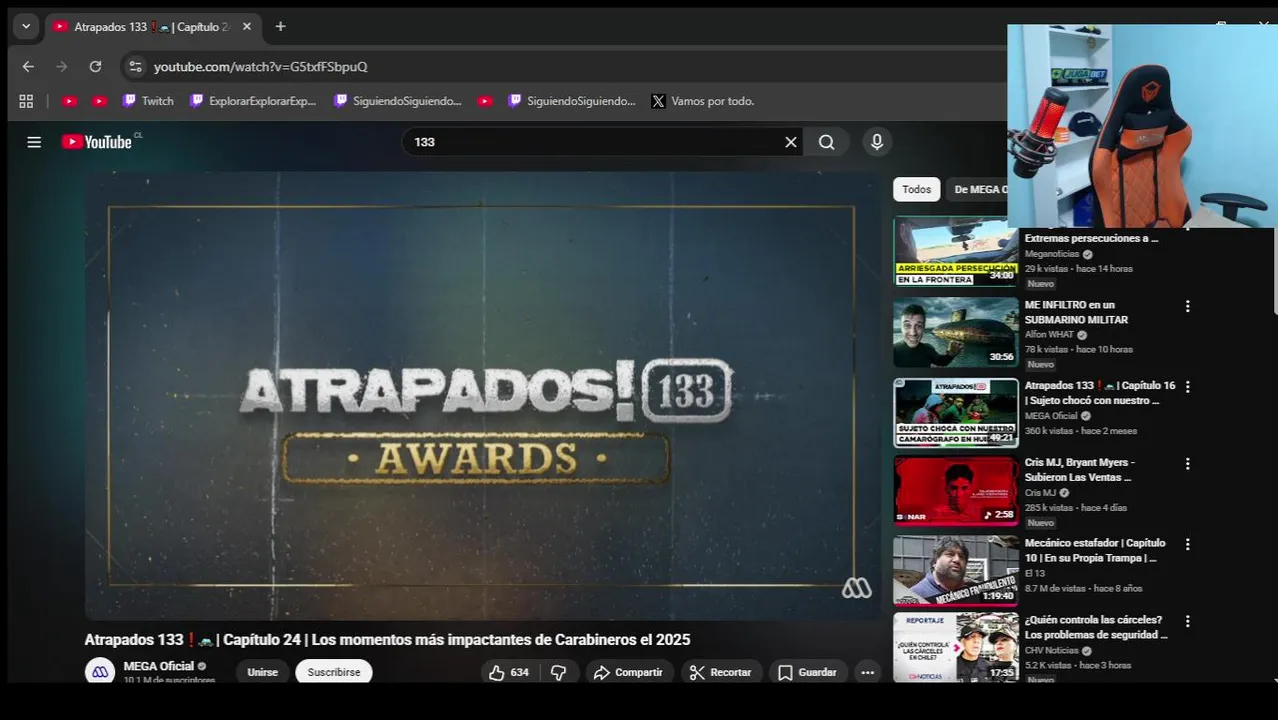
Task: Open the CHV Noticias channel name
Action: coord(1051,651)
